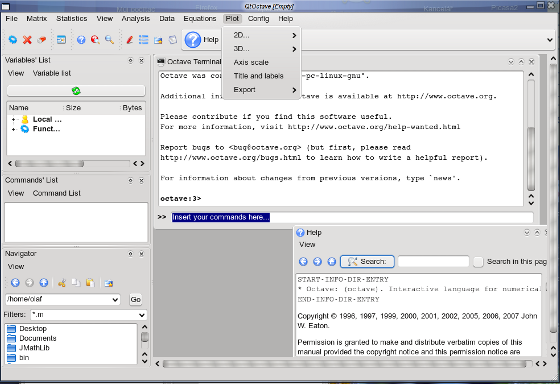Float the Navigator dock panel
Screen dimensions: 560x384
[130, 254]
